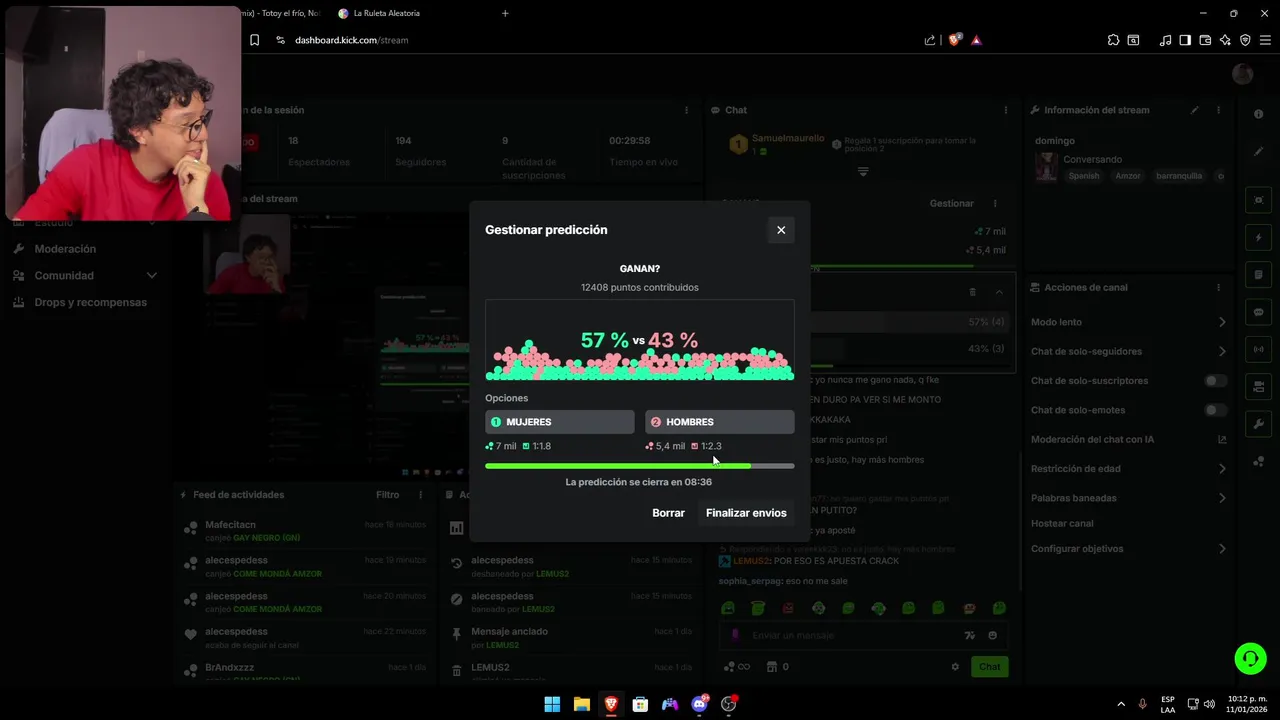Click the Borrar button in prediction dialog
The image size is (1280, 720).
[x=668, y=513]
